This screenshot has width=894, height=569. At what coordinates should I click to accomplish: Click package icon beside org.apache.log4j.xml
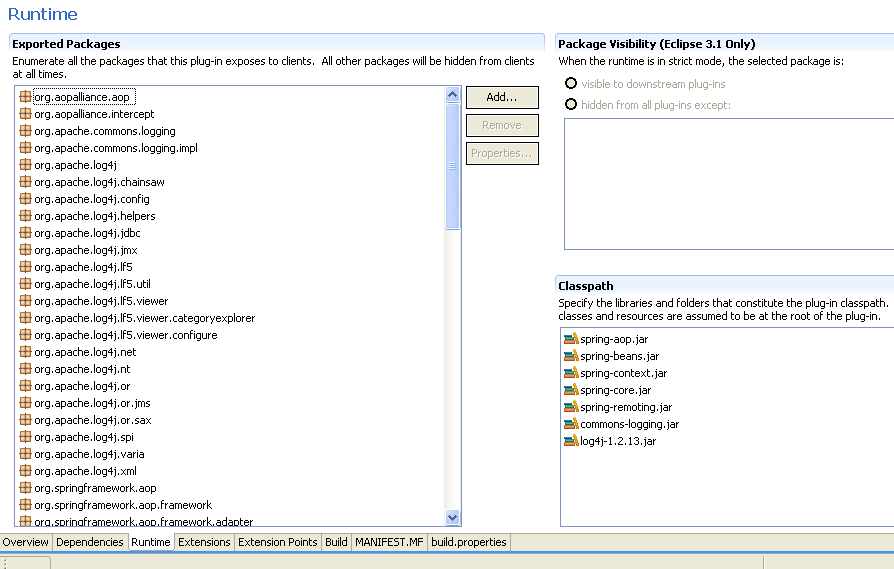(x=25, y=471)
